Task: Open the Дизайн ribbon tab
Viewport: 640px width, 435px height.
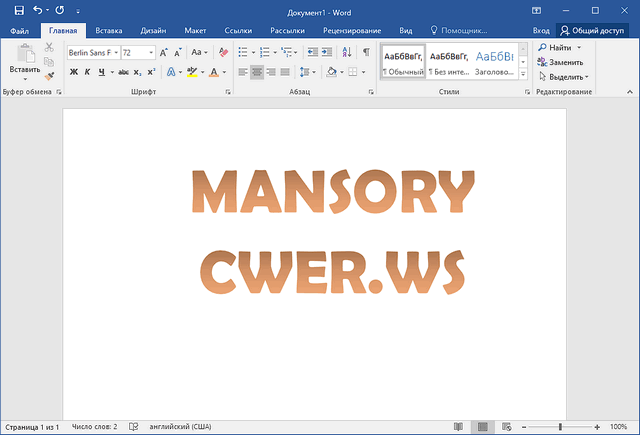Action: [x=153, y=31]
